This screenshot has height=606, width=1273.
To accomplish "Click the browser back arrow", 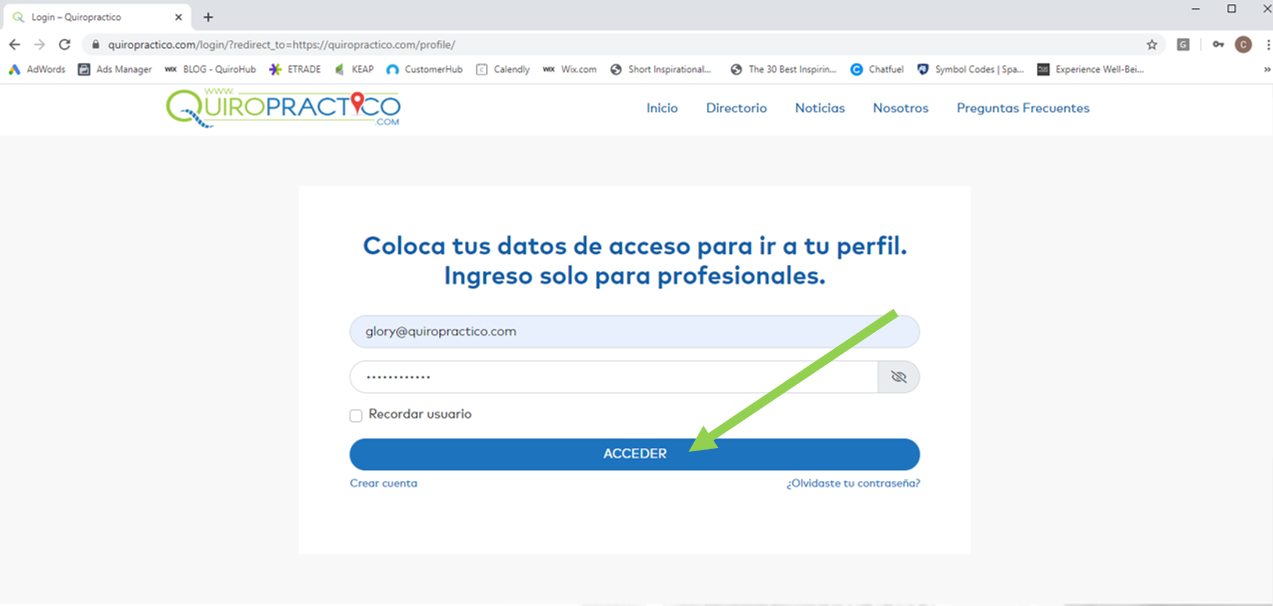I will (14, 45).
